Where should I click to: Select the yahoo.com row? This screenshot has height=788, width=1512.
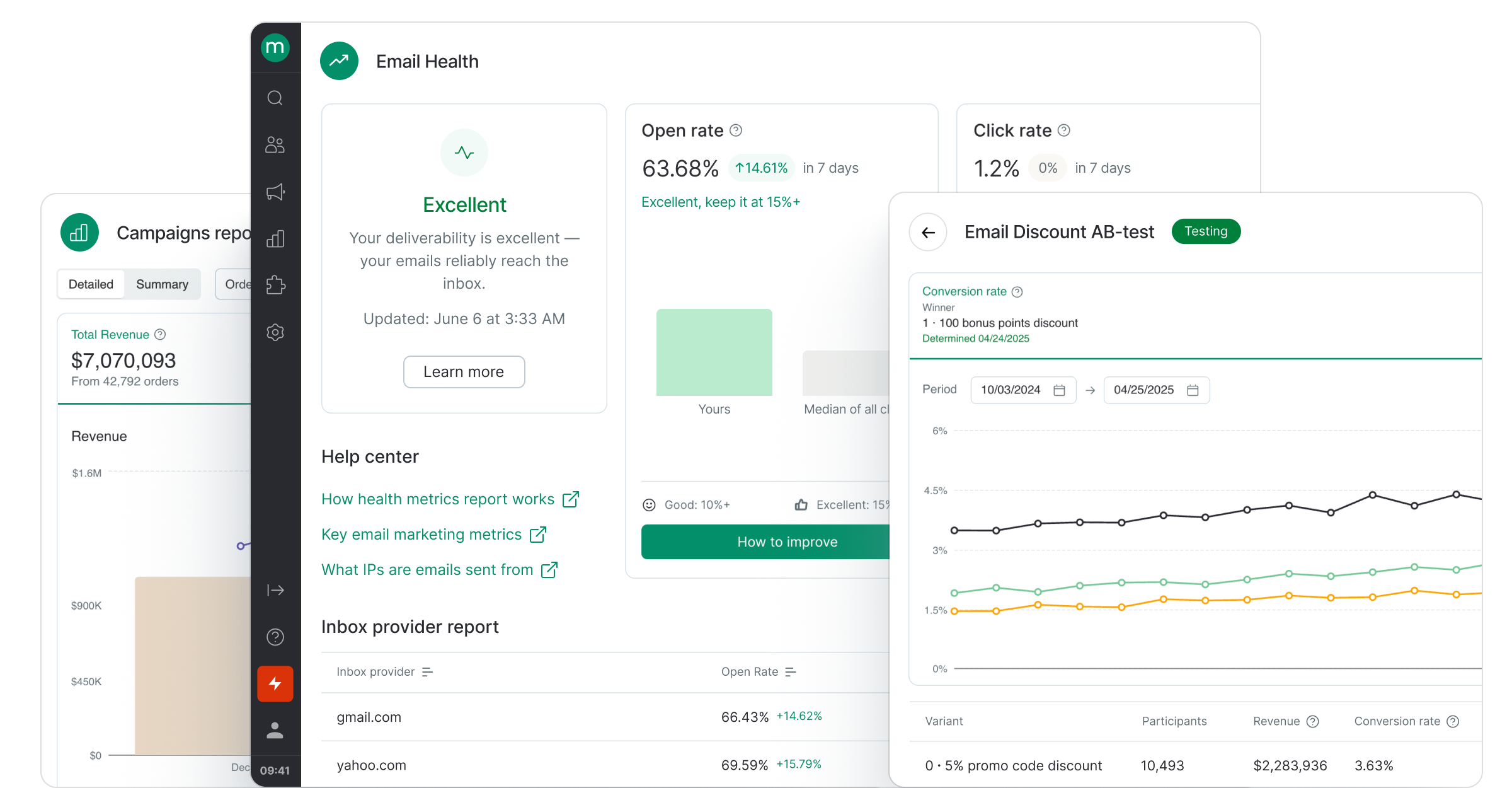click(605, 765)
